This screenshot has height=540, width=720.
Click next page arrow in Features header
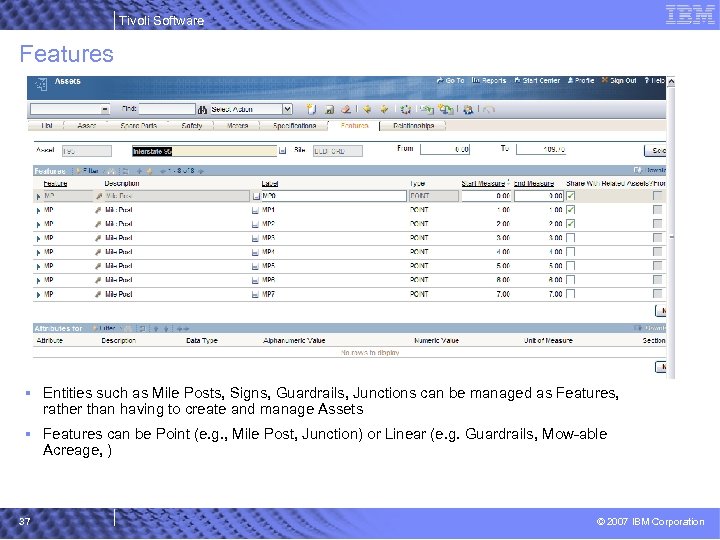pos(201,171)
